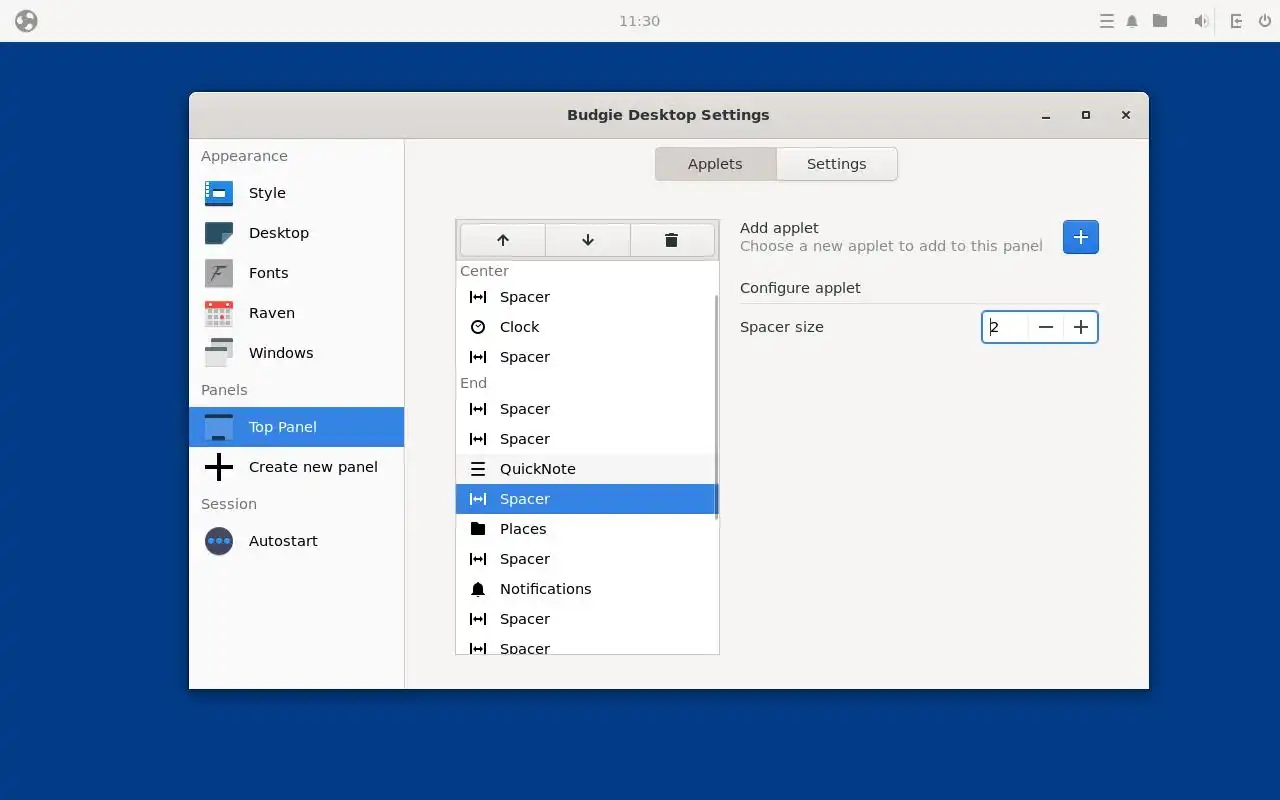Select the Notifications applet row
Screen dimensions: 1280x800
click(x=587, y=589)
